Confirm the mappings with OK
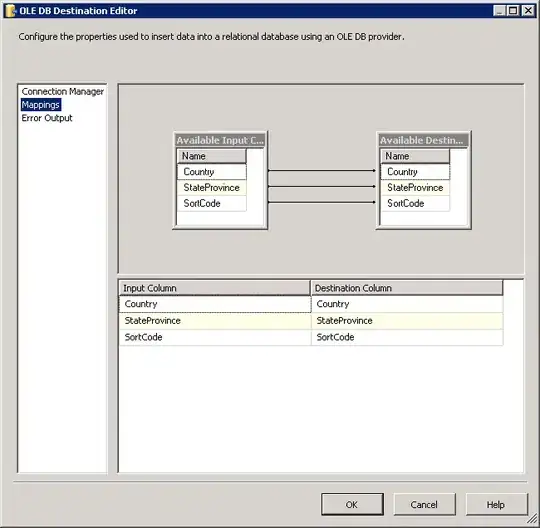This screenshot has height=528, width=540. pos(352,504)
